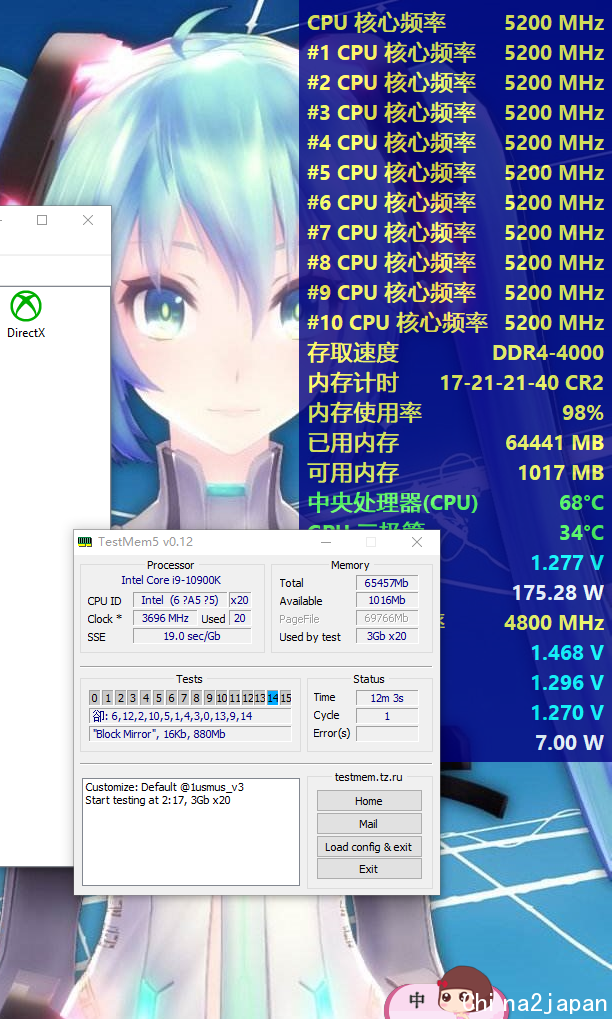Select test box 8 in Tests

(x=196, y=698)
